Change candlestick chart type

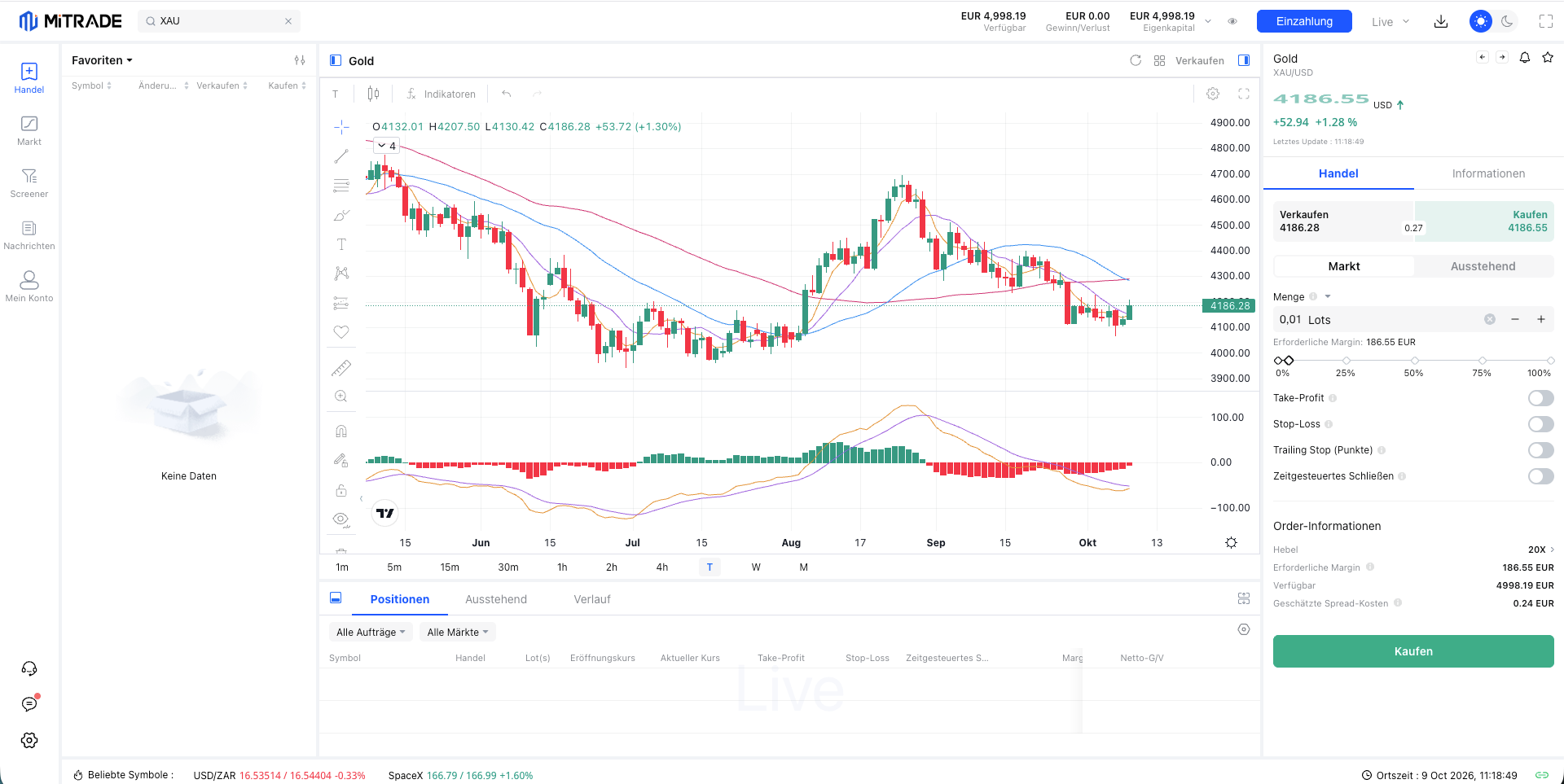click(373, 94)
